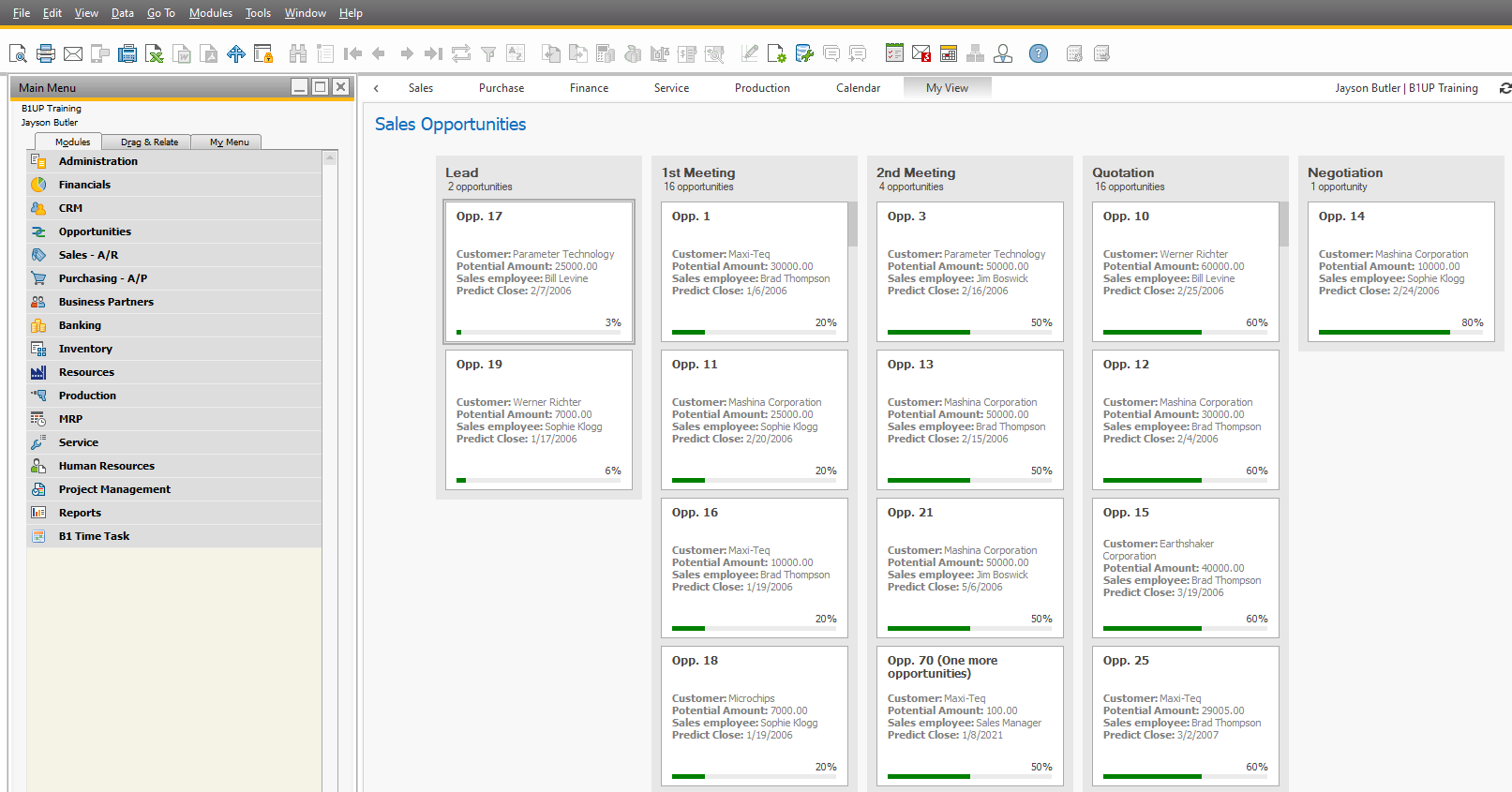Launch Application blue arrows icon
The height and width of the screenshot is (792, 1512).
coord(236,53)
